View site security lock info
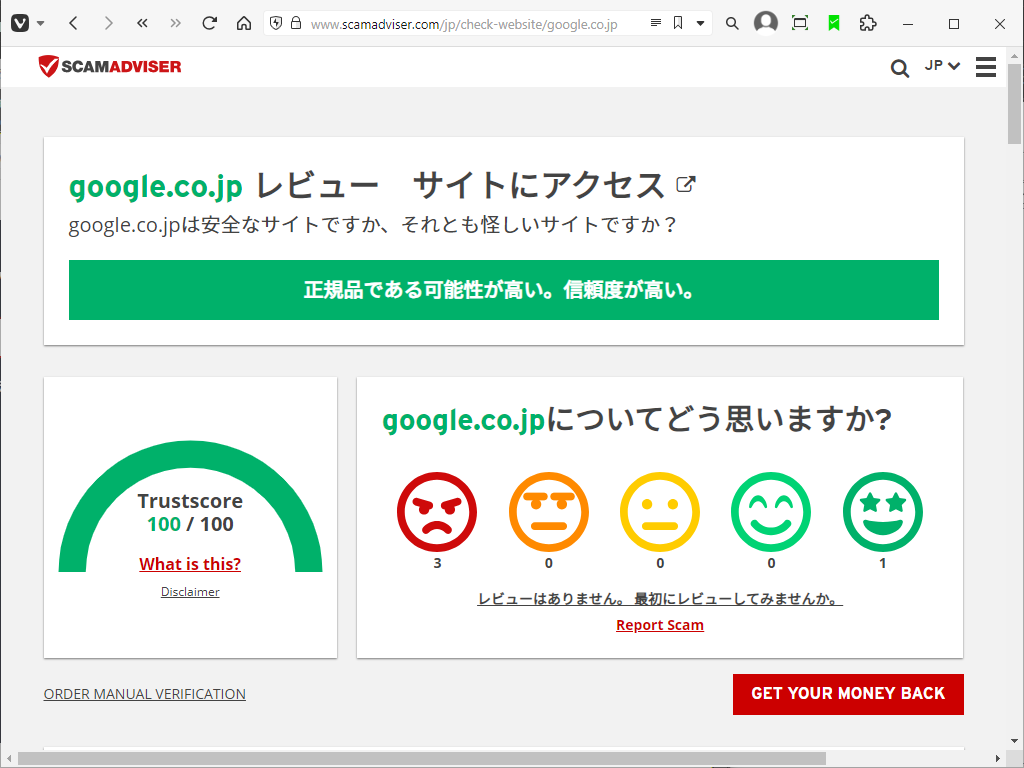Image resolution: width=1024 pixels, height=768 pixels. tap(296, 24)
